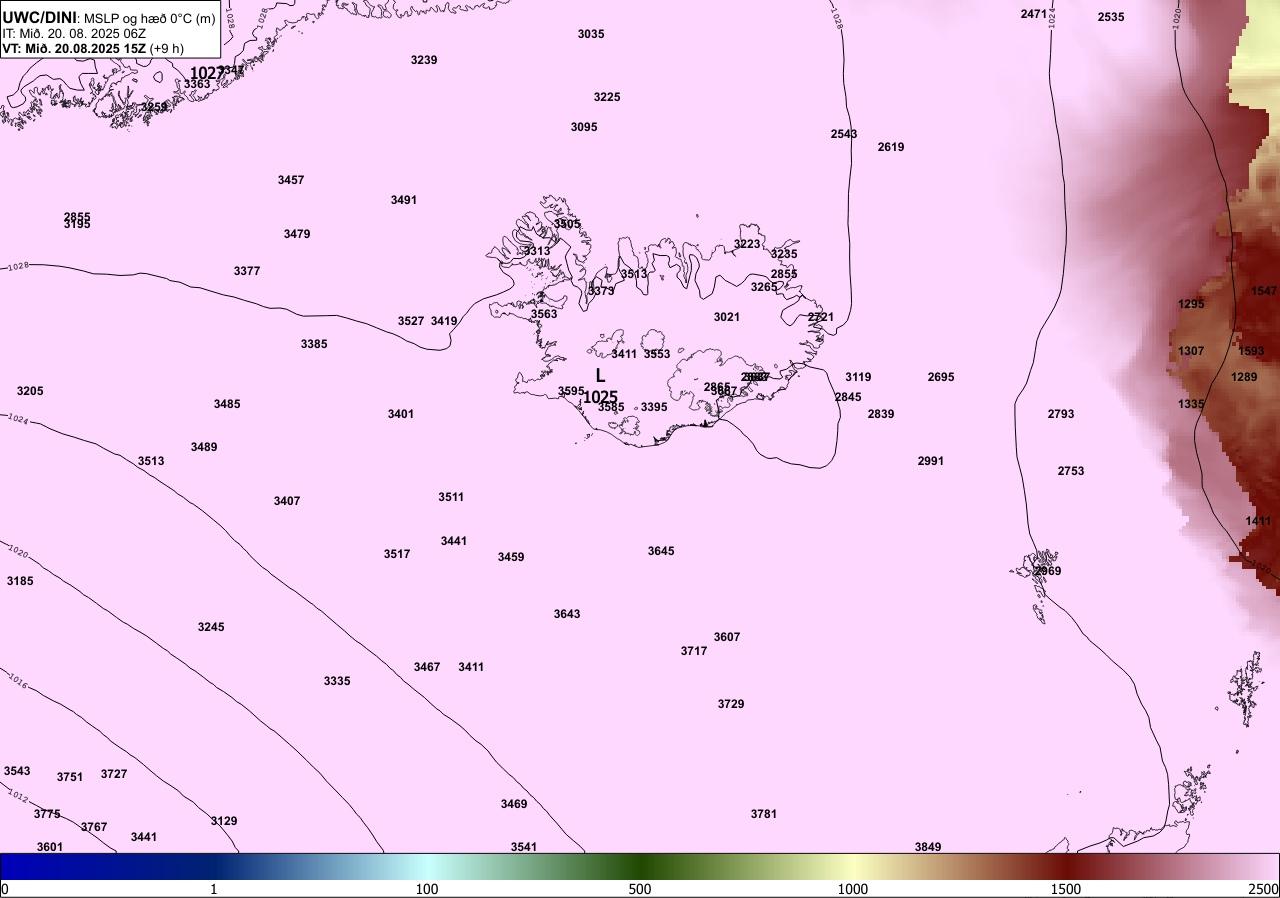Select the 2753 label

coord(1071,471)
